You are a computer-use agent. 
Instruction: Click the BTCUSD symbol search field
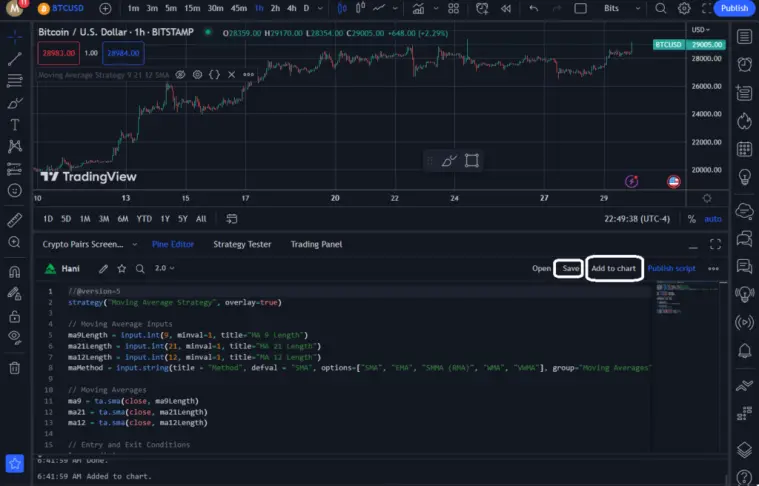(61, 8)
